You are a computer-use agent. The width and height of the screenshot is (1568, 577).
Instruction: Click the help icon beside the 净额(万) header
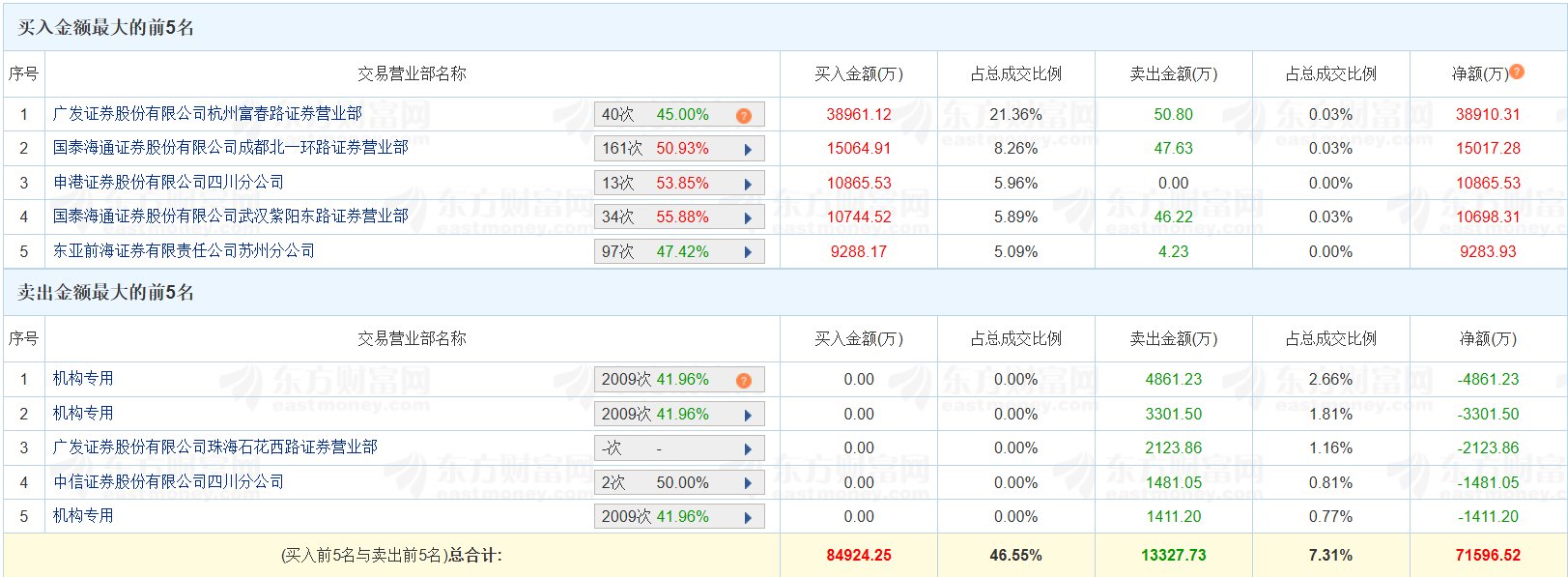click(1517, 72)
